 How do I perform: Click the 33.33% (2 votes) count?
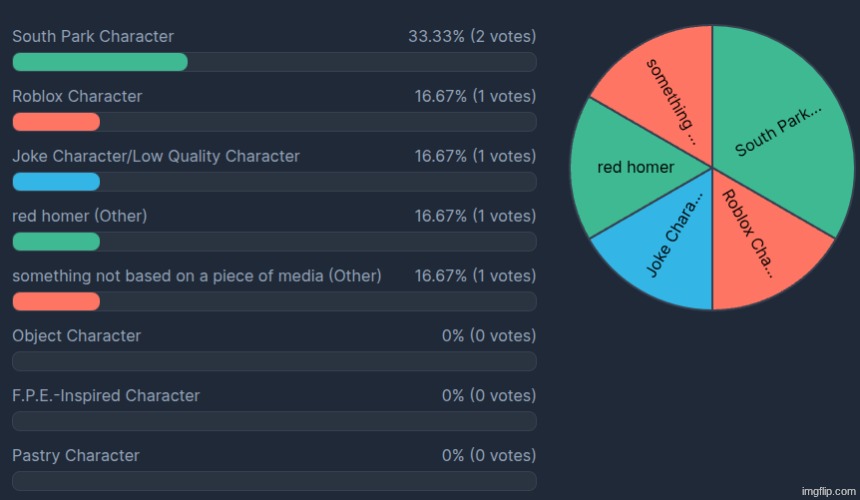coord(472,36)
